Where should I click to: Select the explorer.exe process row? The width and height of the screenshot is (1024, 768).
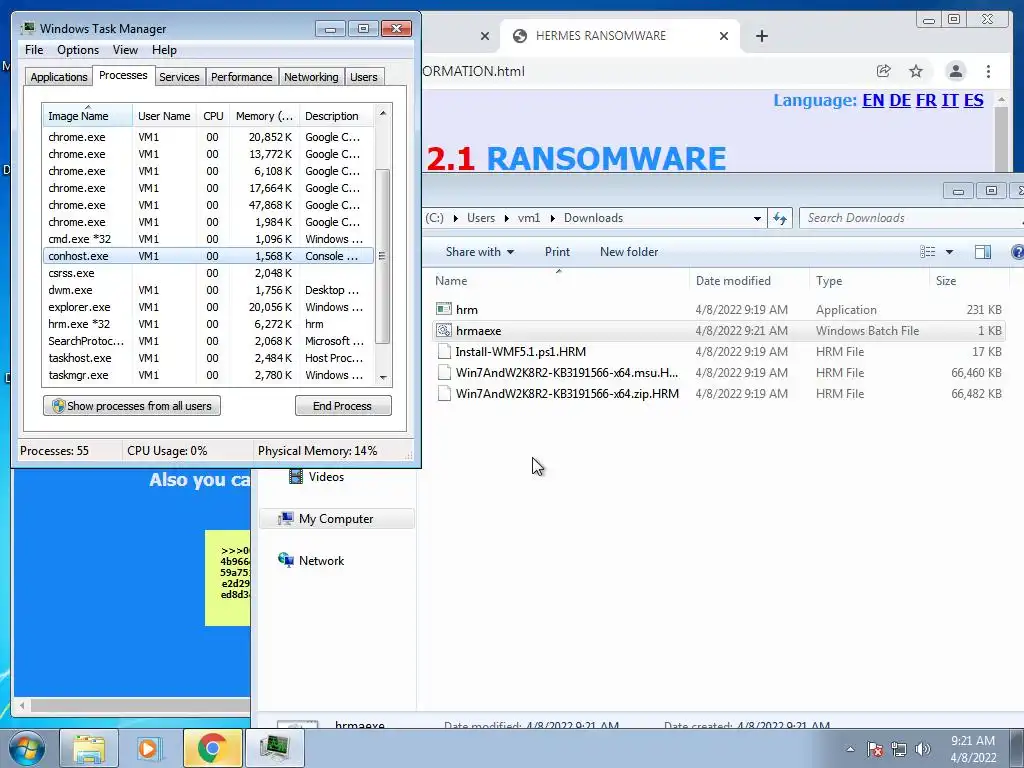208,307
